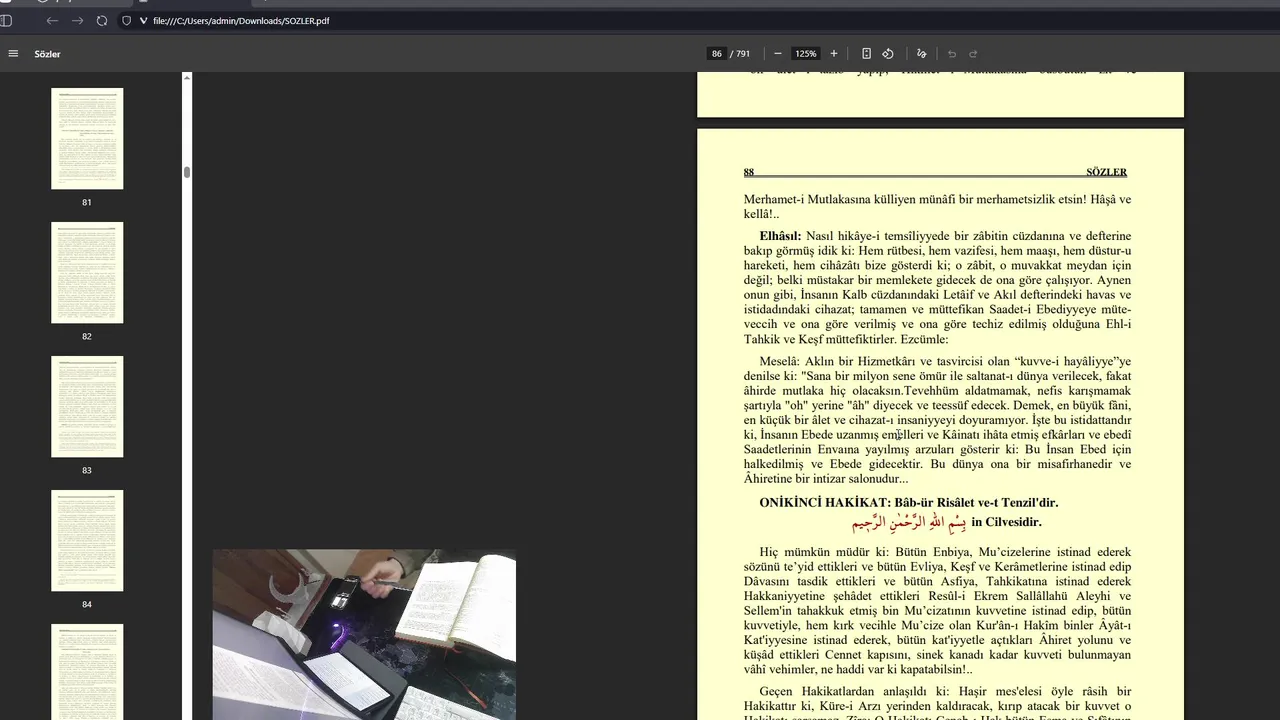Click the paragraph starting "Meselâ: Aklın bir"
Viewport: 1280px width, 720px height.
pyautogui.click(x=937, y=420)
